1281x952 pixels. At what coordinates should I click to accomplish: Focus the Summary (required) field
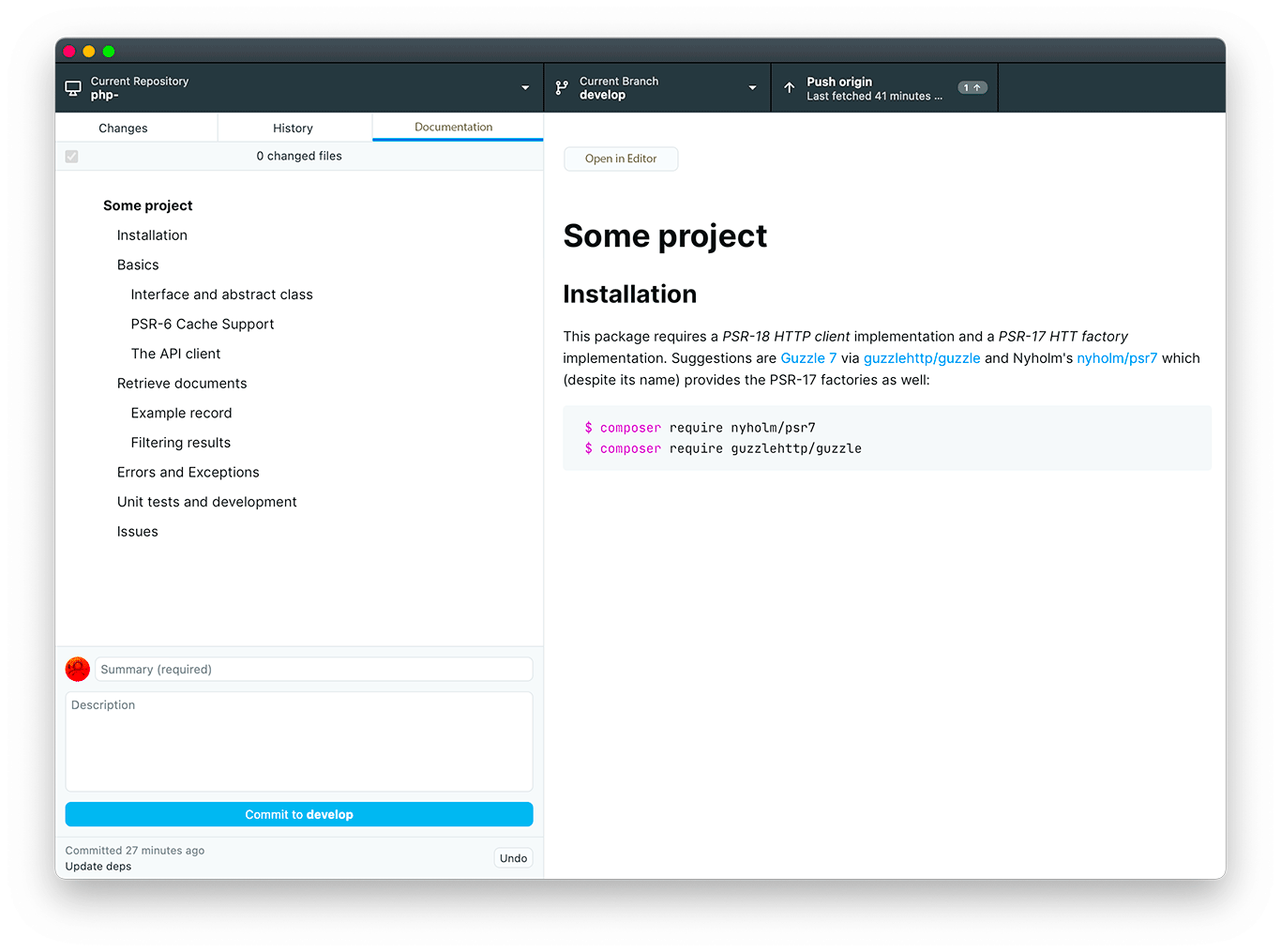click(x=314, y=669)
